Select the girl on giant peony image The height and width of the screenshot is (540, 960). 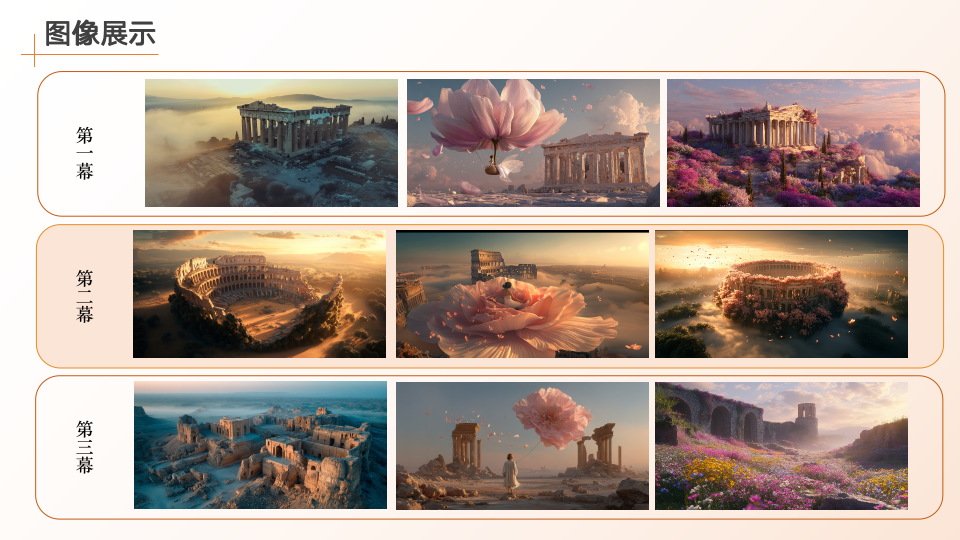(x=522, y=294)
